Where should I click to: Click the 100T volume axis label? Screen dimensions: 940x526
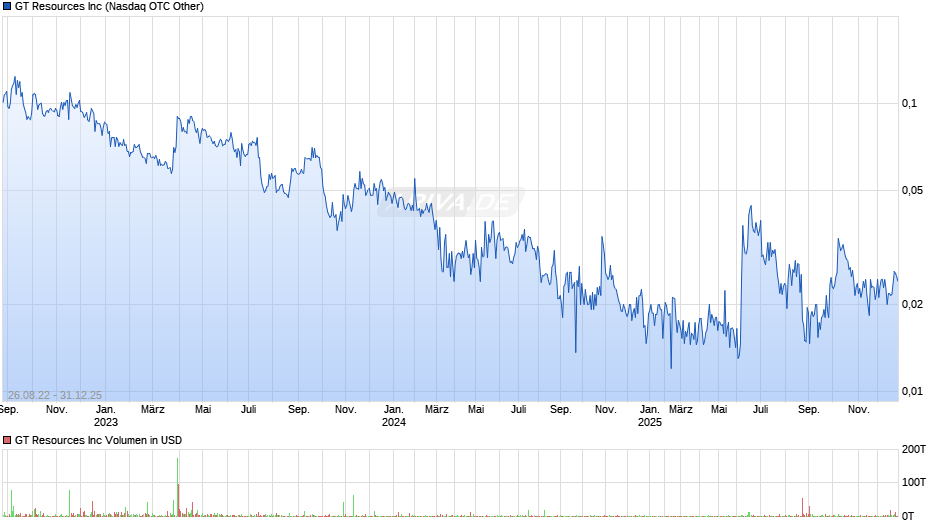(x=914, y=482)
